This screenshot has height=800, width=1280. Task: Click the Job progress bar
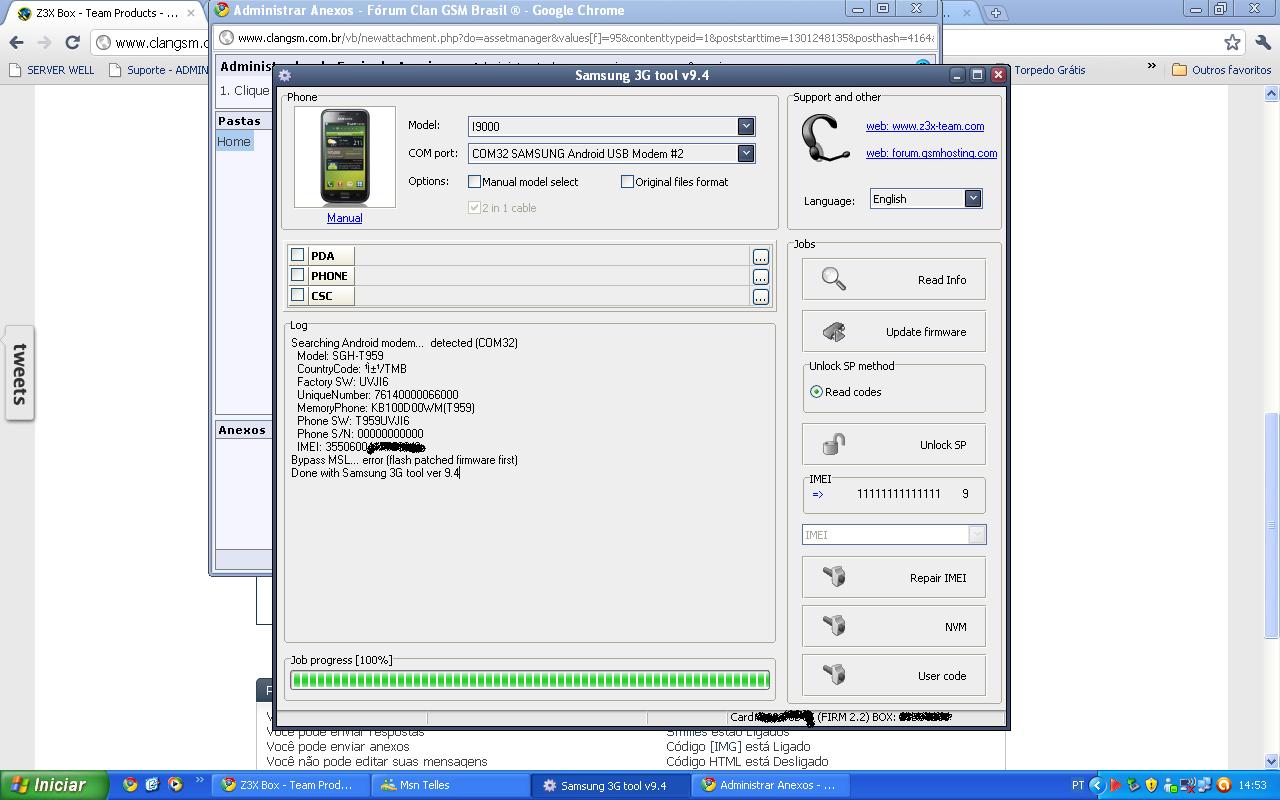tap(530, 680)
